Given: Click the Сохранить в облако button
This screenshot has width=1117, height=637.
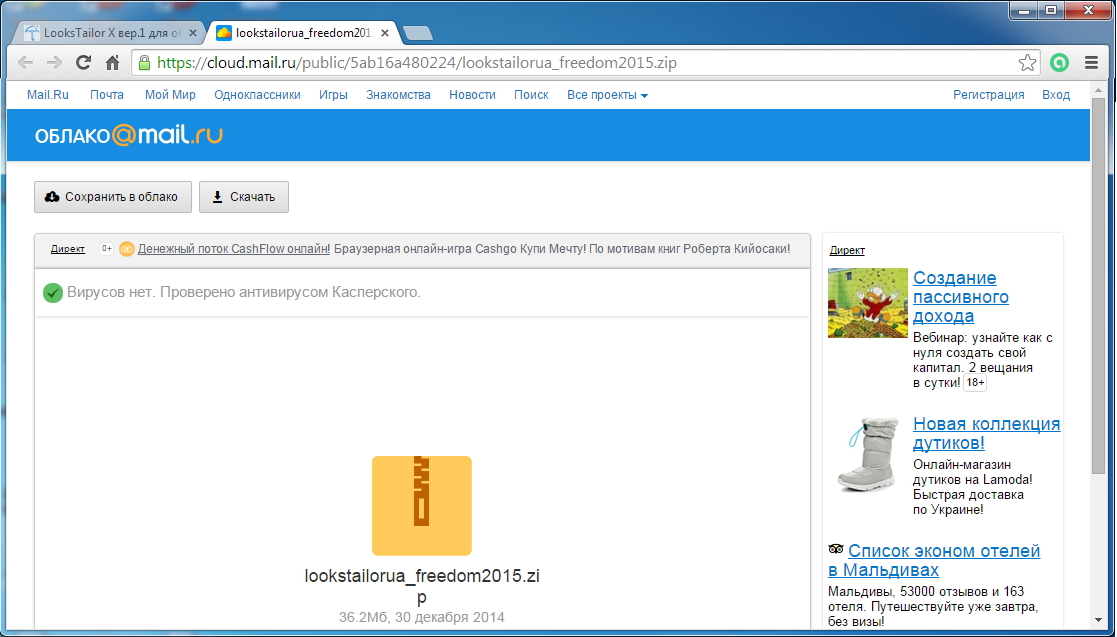Looking at the screenshot, I should click(x=113, y=197).
